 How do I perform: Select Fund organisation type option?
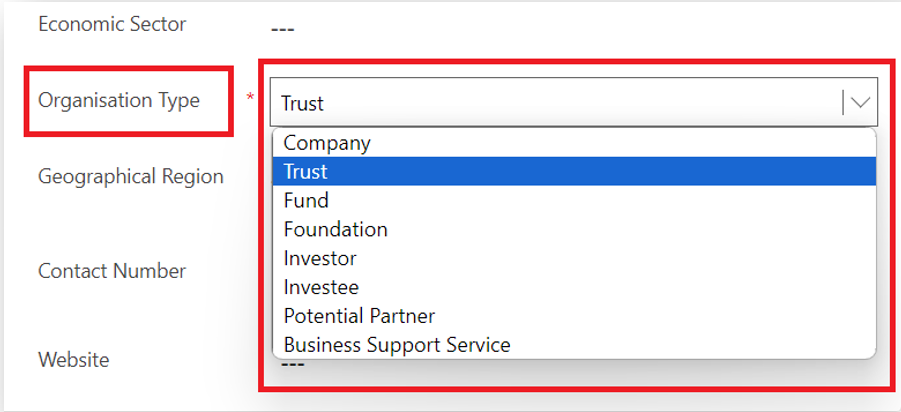pyautogui.click(x=306, y=201)
